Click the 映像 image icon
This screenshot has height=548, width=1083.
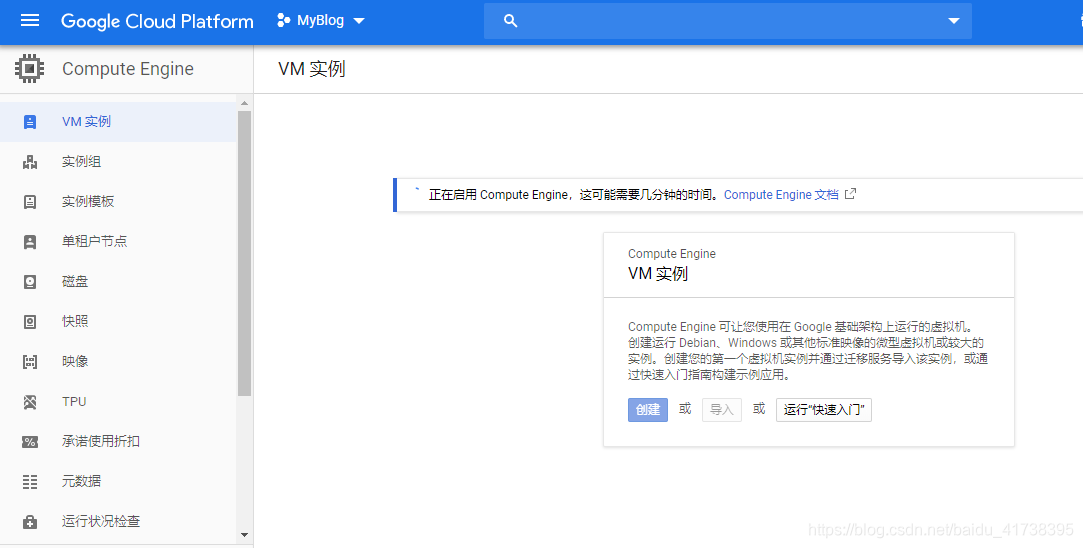click(x=30, y=361)
